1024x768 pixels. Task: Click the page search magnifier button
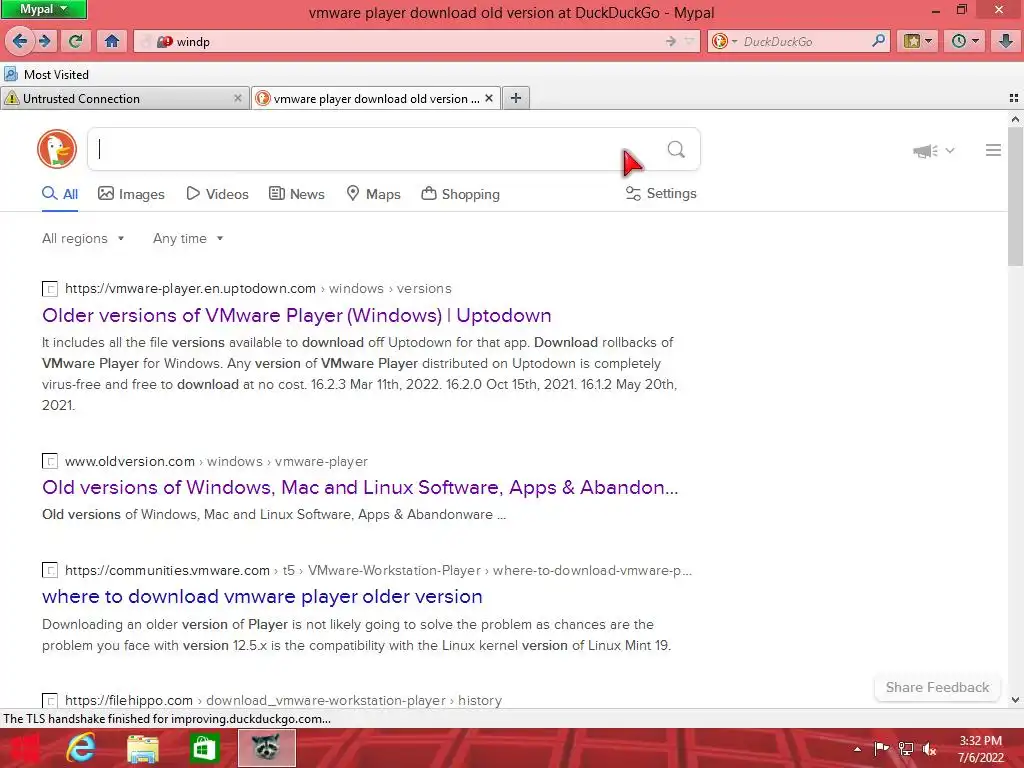(x=676, y=150)
